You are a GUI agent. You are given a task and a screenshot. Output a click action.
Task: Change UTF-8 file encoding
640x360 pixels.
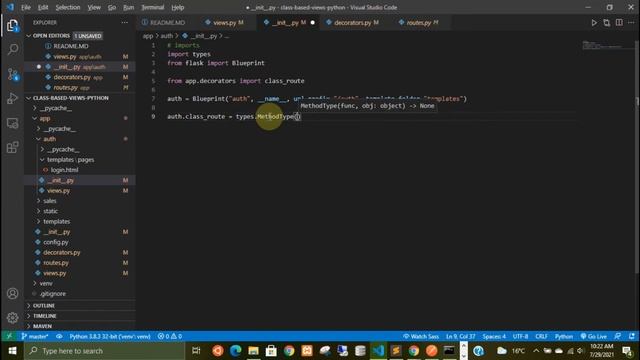pos(520,336)
